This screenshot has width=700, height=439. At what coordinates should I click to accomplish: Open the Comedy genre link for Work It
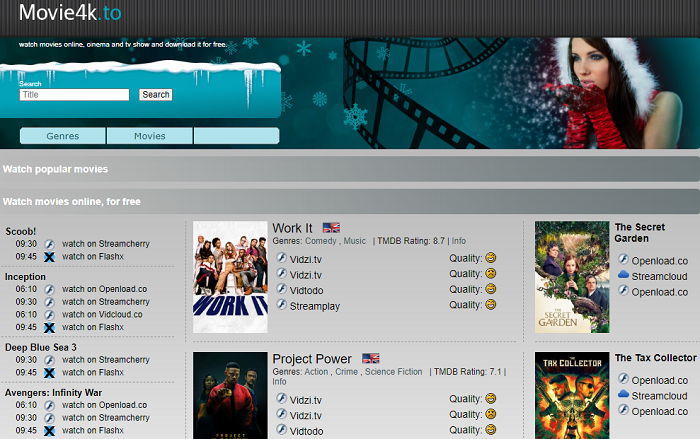320,241
